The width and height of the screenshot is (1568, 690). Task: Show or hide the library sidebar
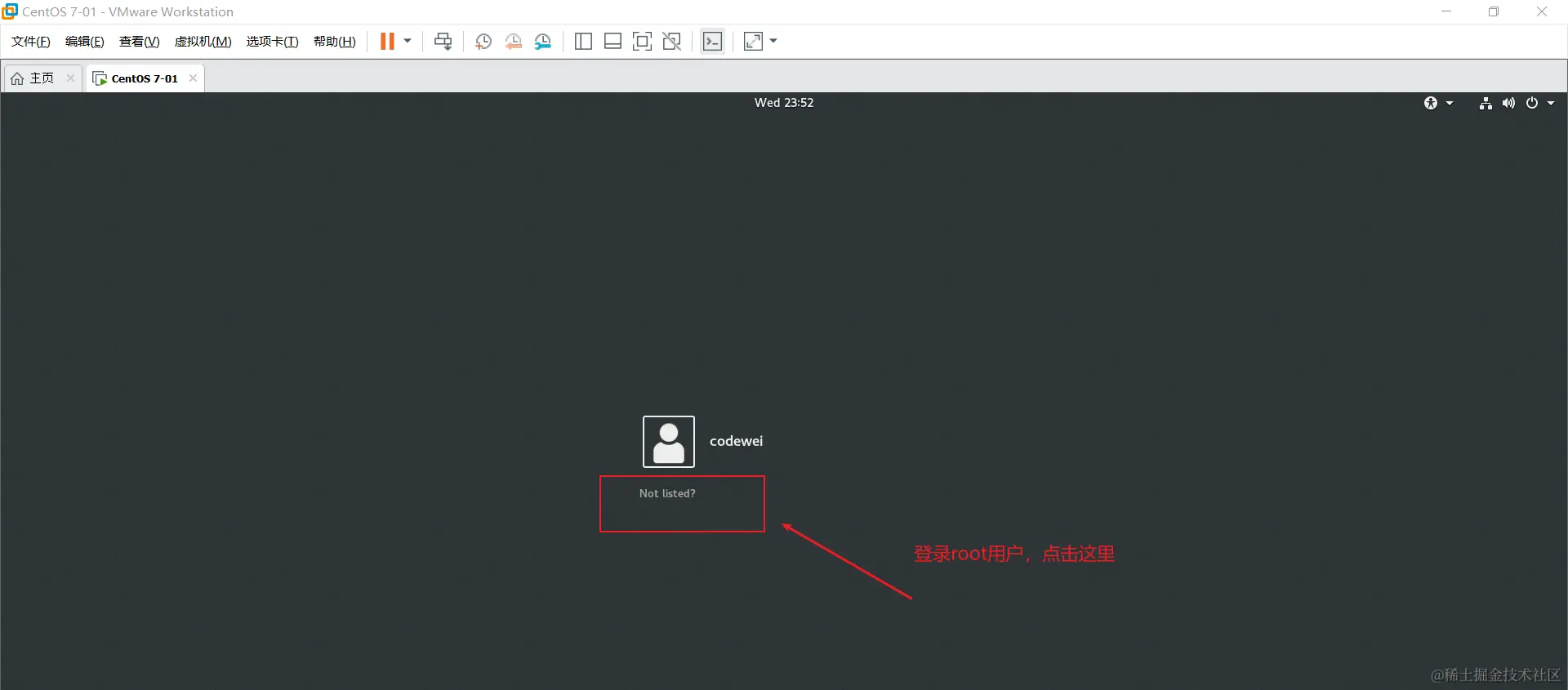pyautogui.click(x=583, y=42)
